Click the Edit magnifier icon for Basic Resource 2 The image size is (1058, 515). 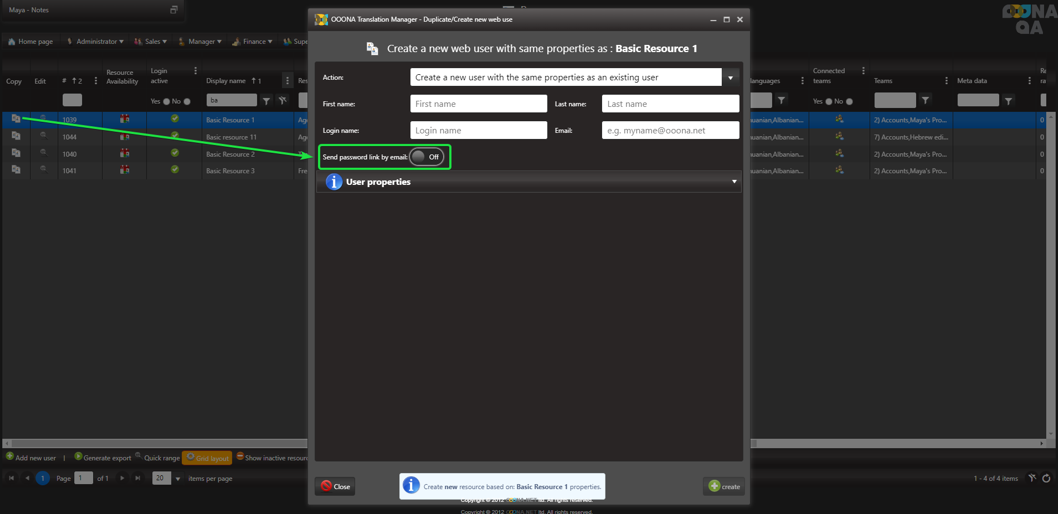pyautogui.click(x=43, y=153)
